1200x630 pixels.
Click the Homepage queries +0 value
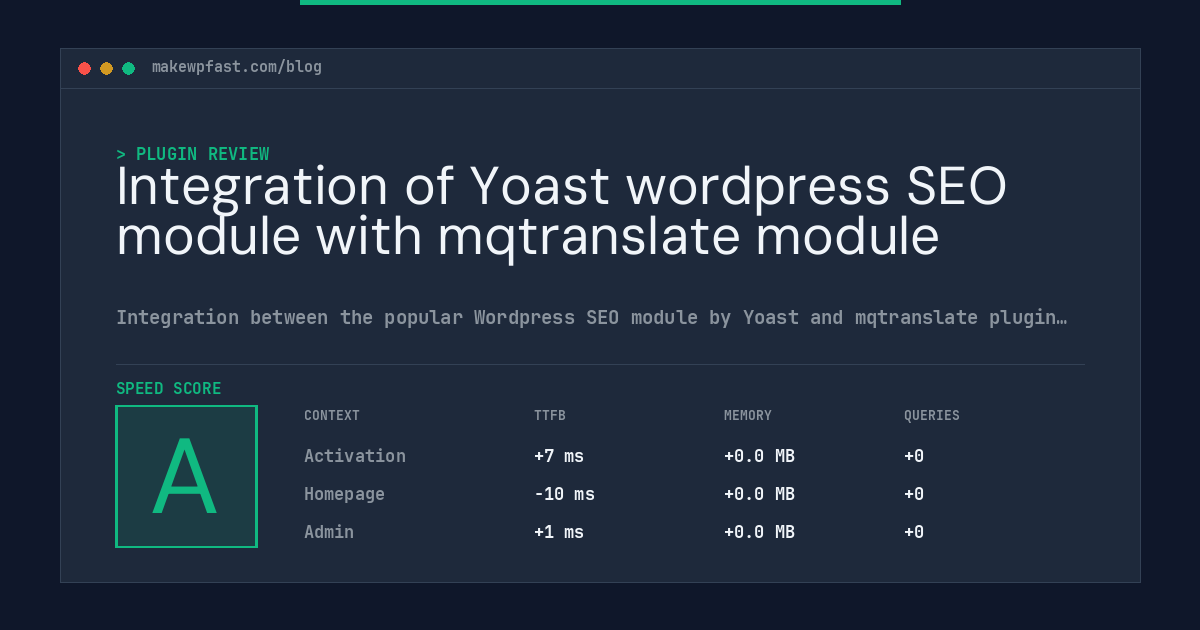(x=914, y=494)
